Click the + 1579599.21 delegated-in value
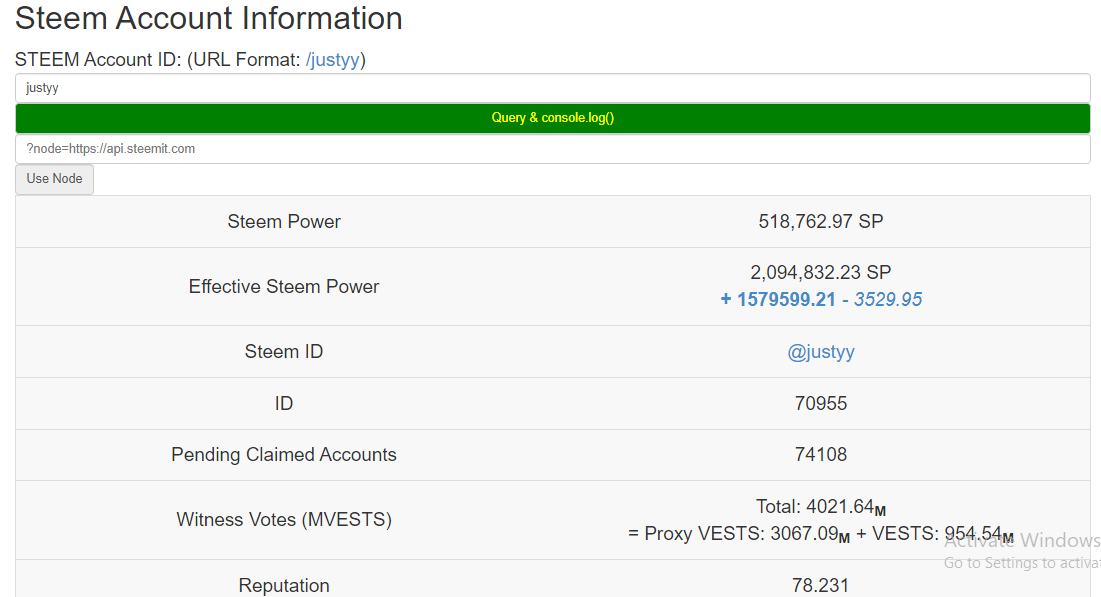The height and width of the screenshot is (597, 1101). click(x=778, y=300)
